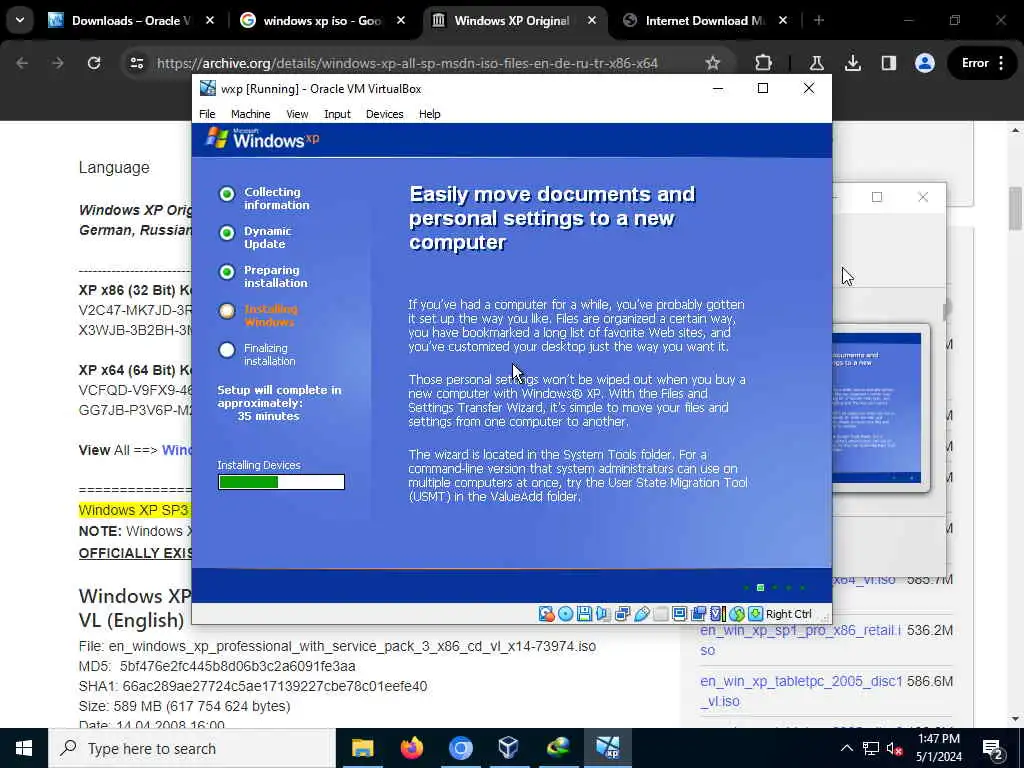Open Chrome's downloads tray icon

852,63
